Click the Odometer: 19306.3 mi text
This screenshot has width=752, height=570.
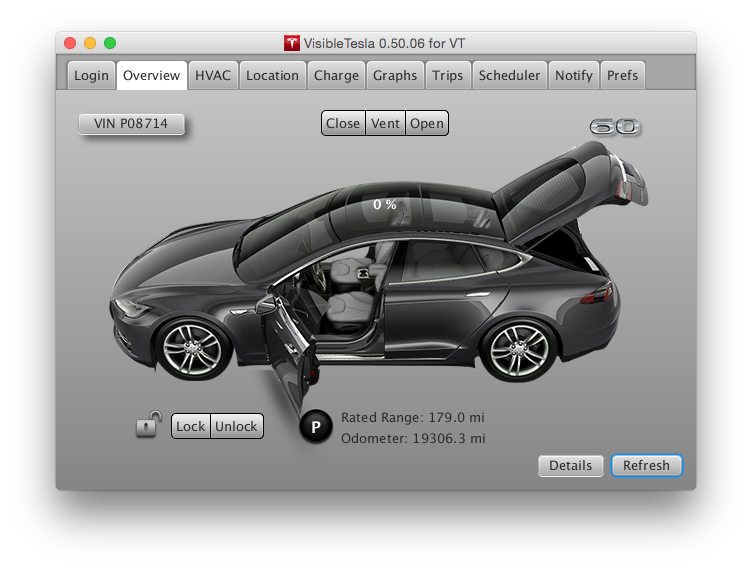pos(413,439)
